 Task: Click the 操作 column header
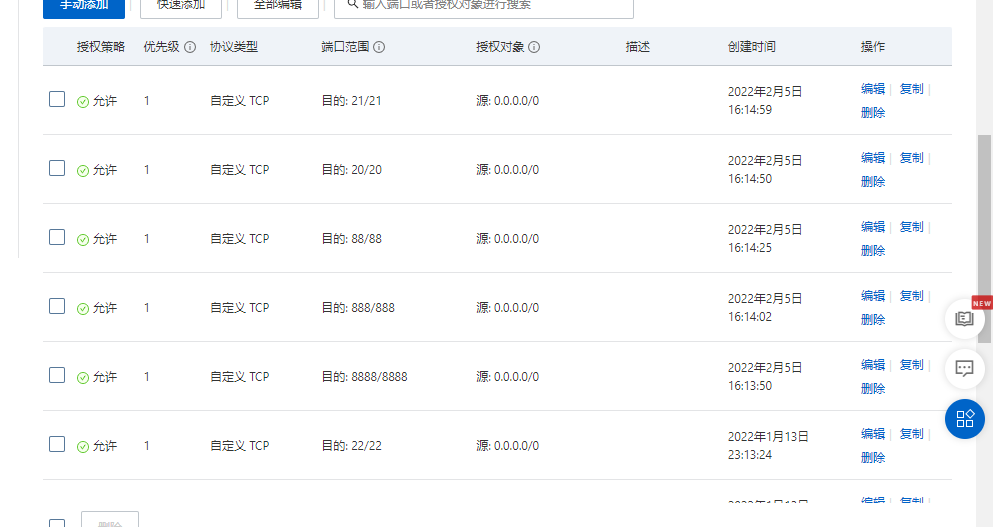point(873,47)
